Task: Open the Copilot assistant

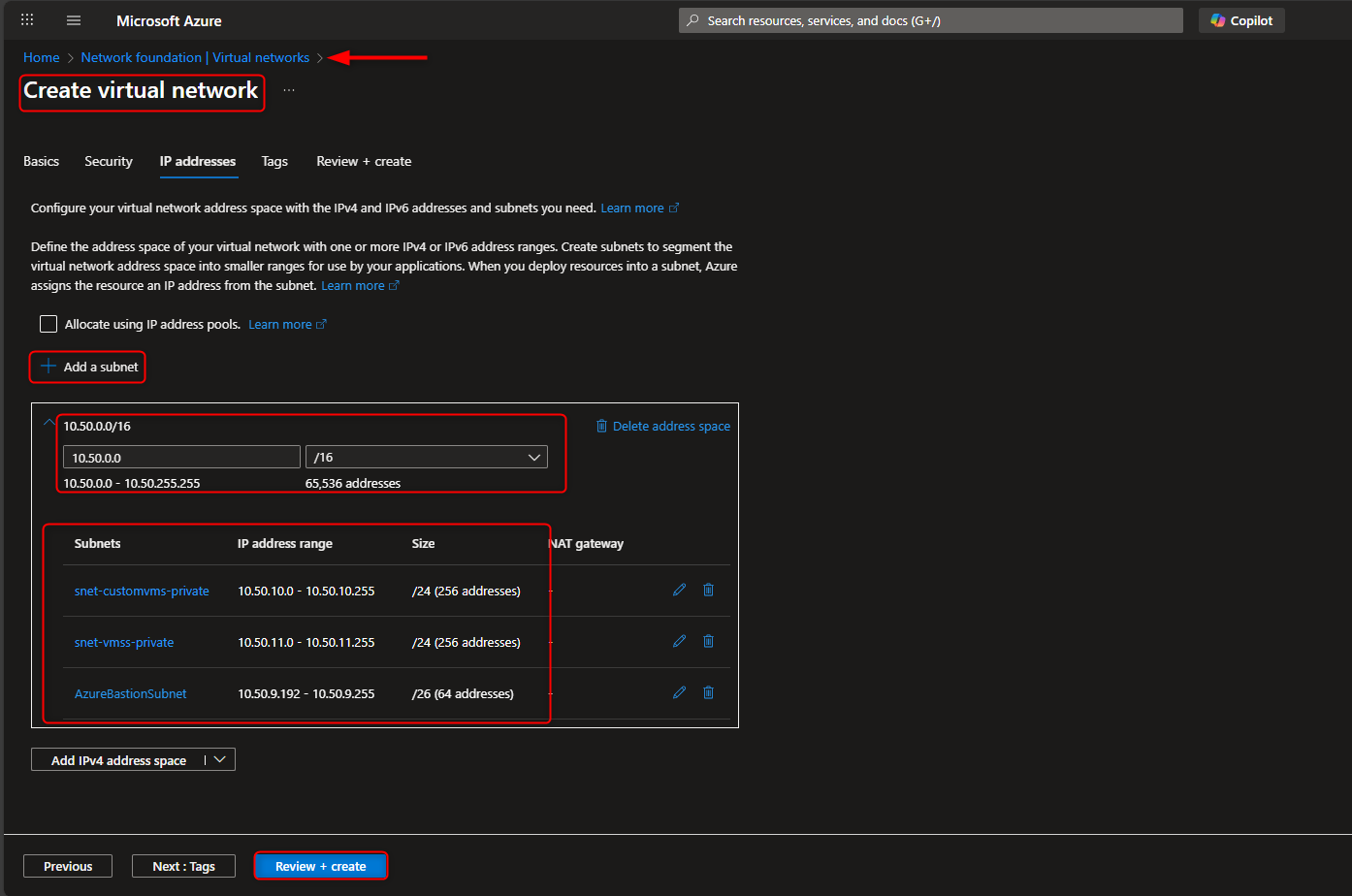Action: click(1241, 19)
